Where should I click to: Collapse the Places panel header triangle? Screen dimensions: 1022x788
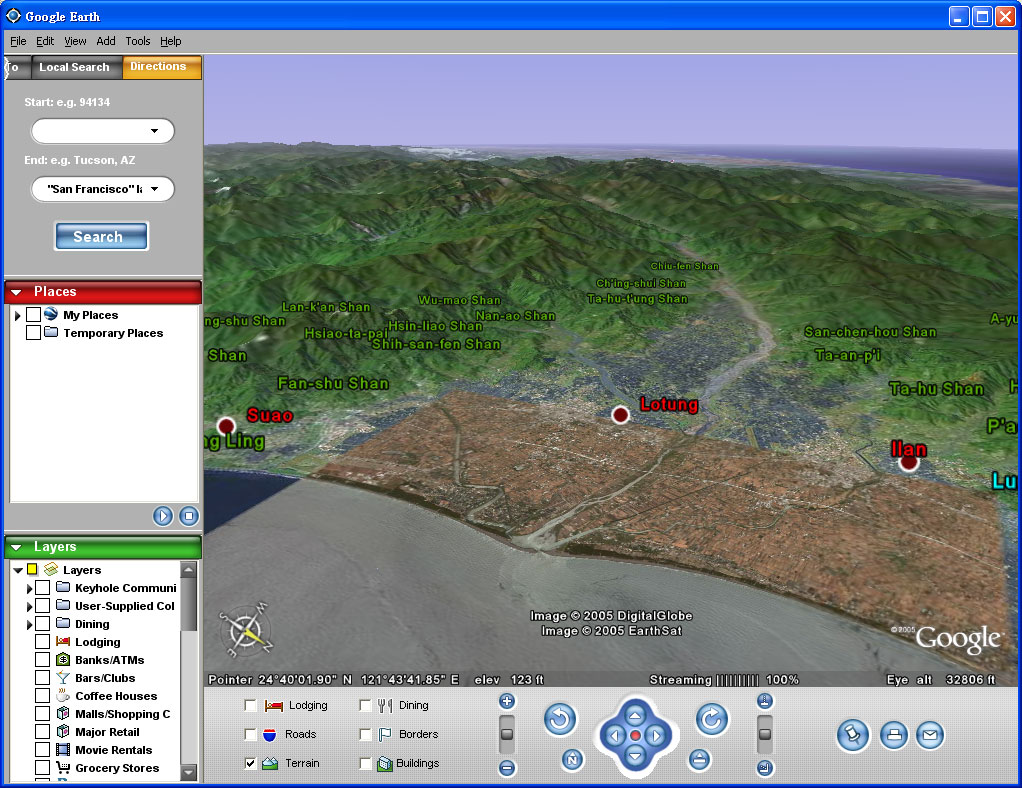click(17, 293)
